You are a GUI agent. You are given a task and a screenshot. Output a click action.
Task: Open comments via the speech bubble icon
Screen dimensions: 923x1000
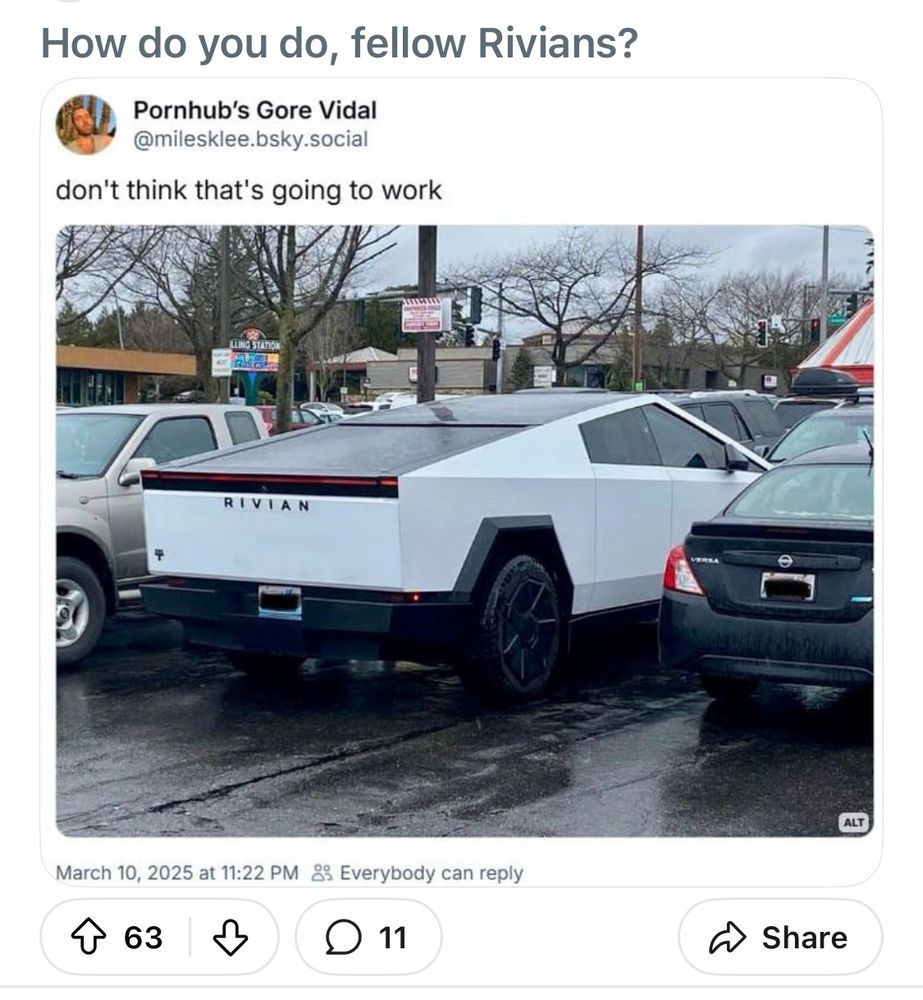[343, 938]
